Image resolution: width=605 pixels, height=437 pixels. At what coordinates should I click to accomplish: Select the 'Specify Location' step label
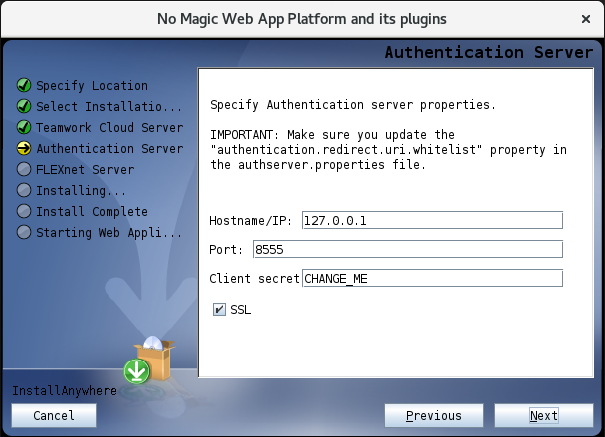pos(92,86)
